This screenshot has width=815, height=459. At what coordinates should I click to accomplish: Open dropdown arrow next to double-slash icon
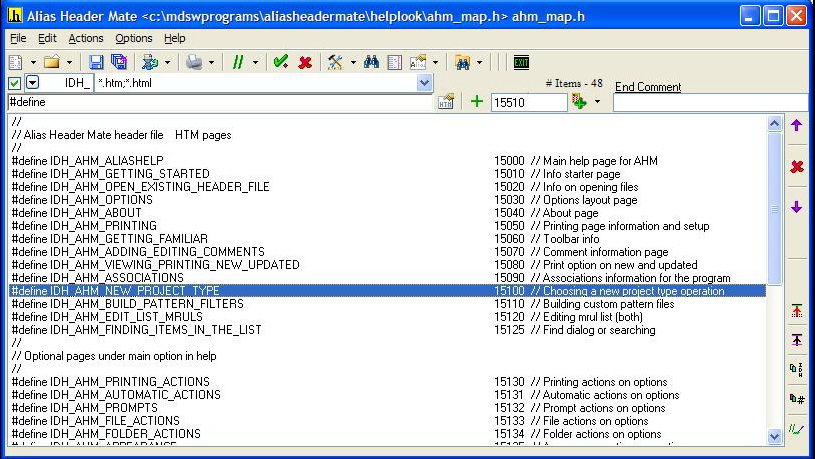(x=255, y=63)
